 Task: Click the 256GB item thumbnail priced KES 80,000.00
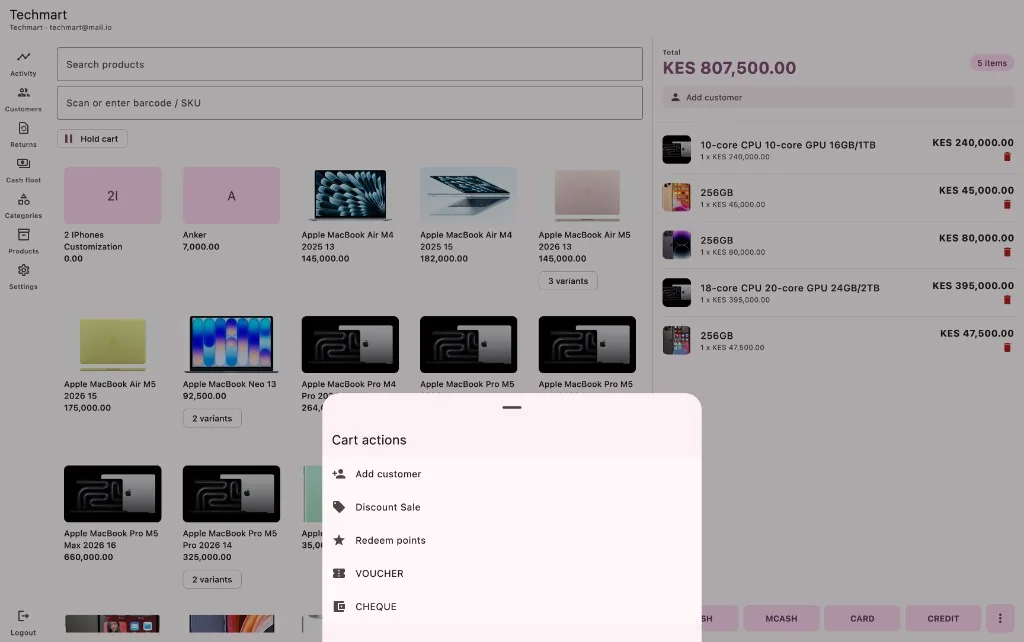(677, 245)
